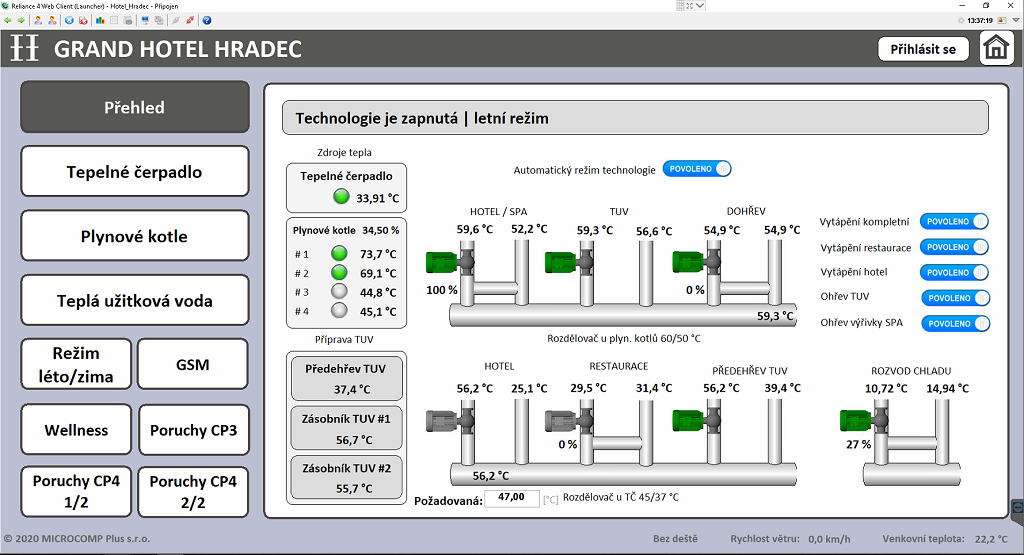Image resolution: width=1024 pixels, height=555 pixels.
Task: Toggle the Ohřev TUV switch
Action: pos(954,298)
